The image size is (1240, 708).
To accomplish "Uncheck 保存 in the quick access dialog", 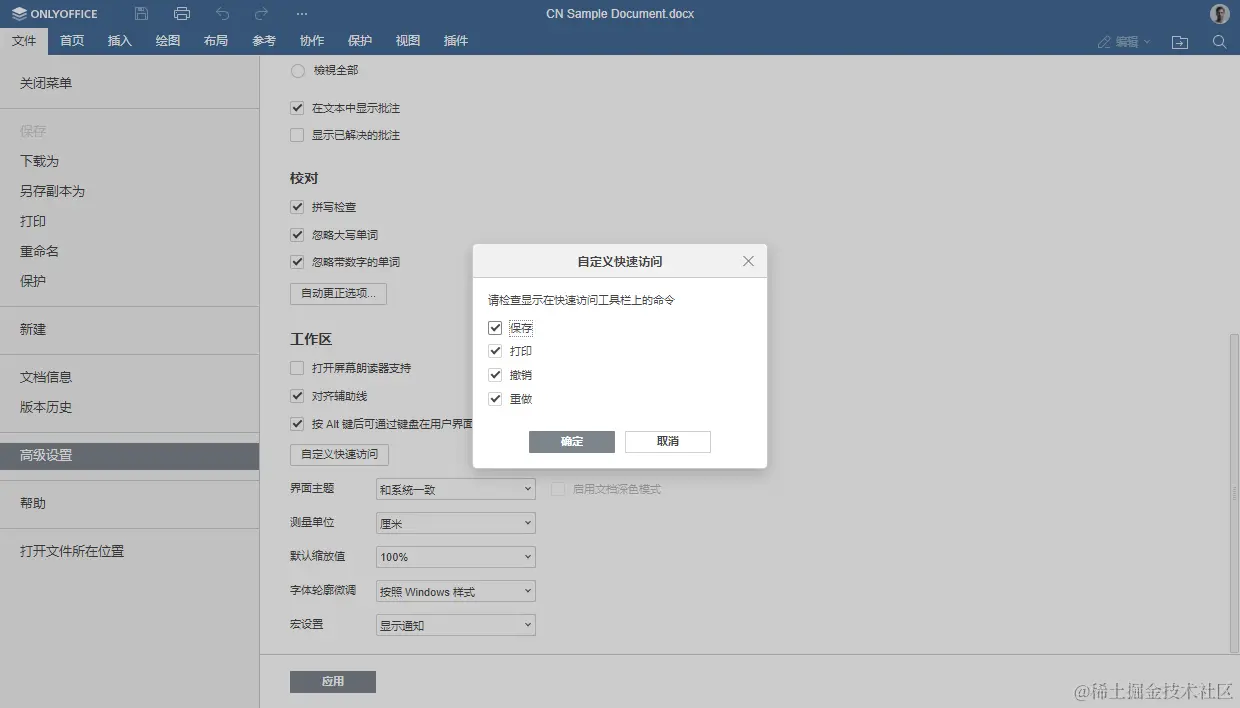I will pos(495,327).
